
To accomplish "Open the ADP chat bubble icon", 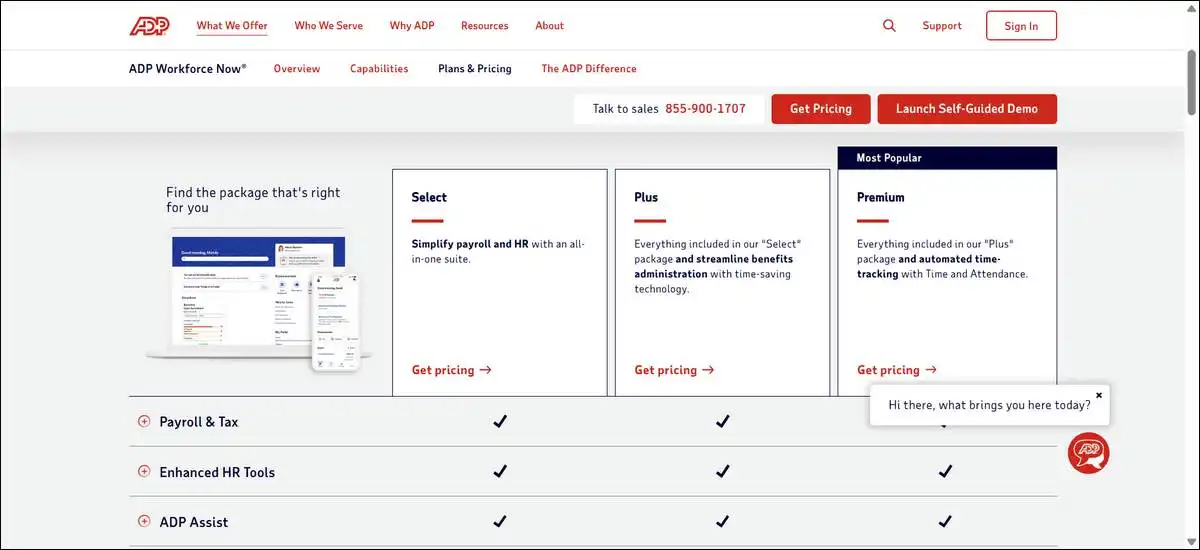I will (x=1088, y=453).
